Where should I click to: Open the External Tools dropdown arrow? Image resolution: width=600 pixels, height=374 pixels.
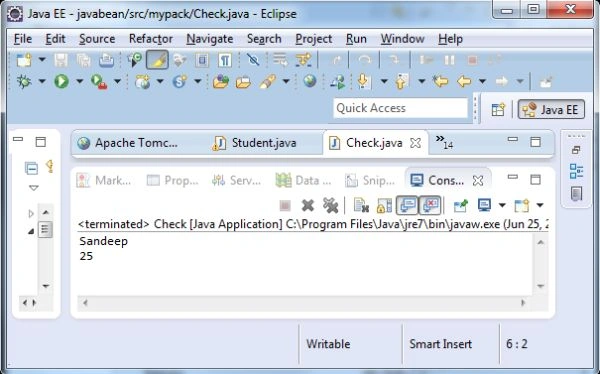pos(117,81)
